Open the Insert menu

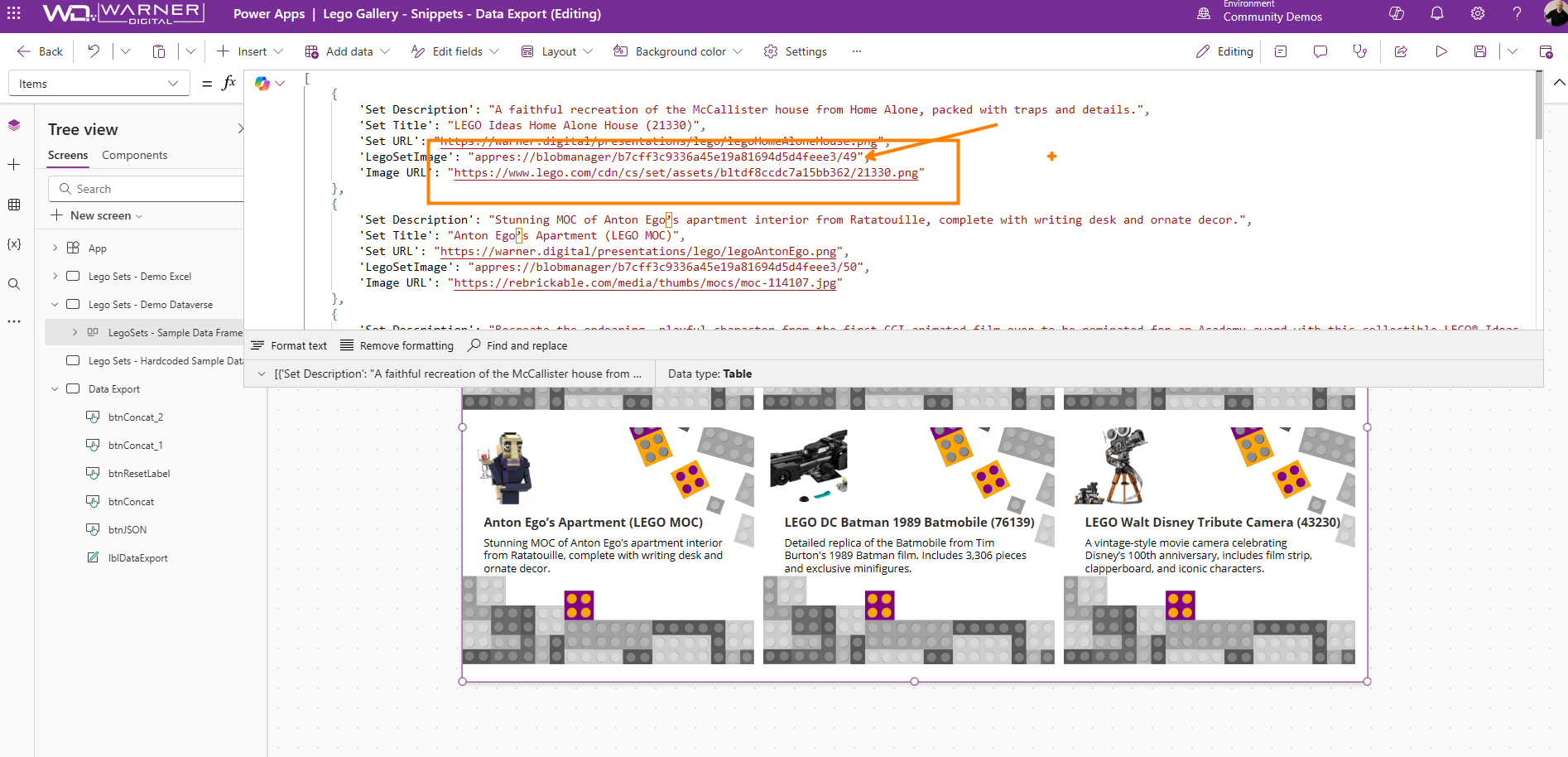(x=250, y=51)
